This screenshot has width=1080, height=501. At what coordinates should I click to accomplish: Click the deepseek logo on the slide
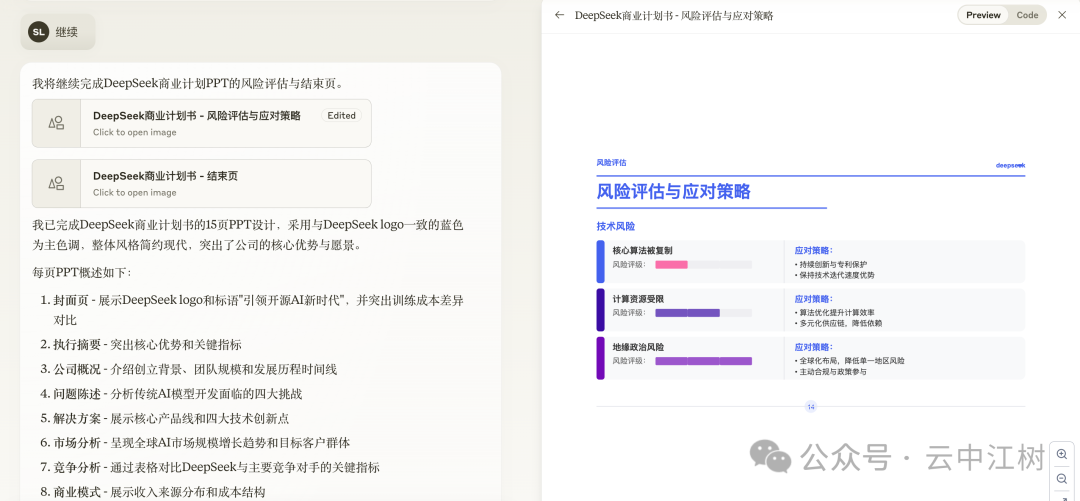coord(1010,165)
